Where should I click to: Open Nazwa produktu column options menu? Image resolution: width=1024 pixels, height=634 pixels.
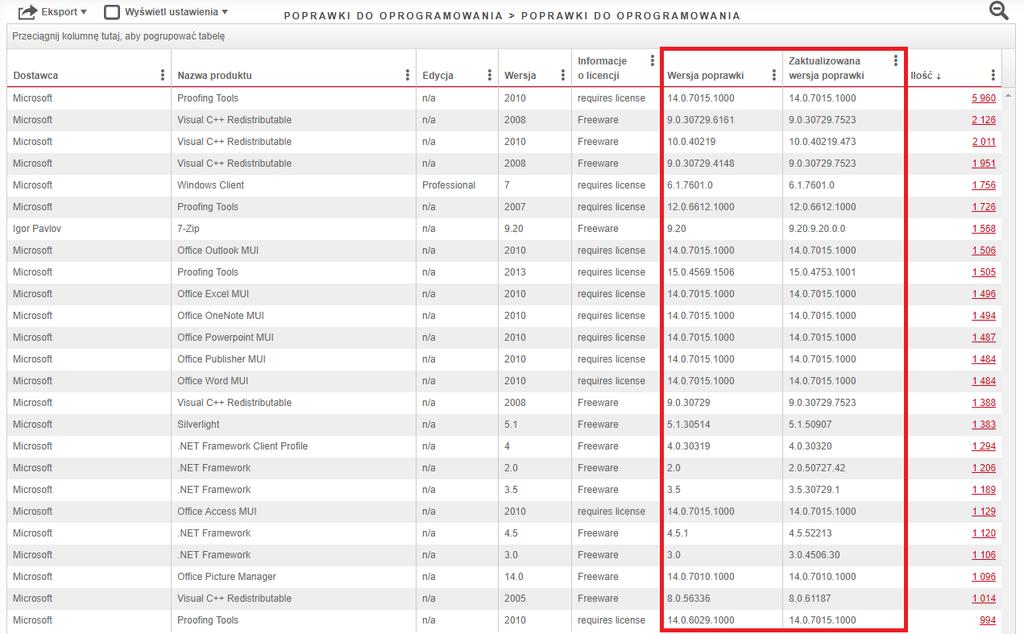tap(408, 75)
